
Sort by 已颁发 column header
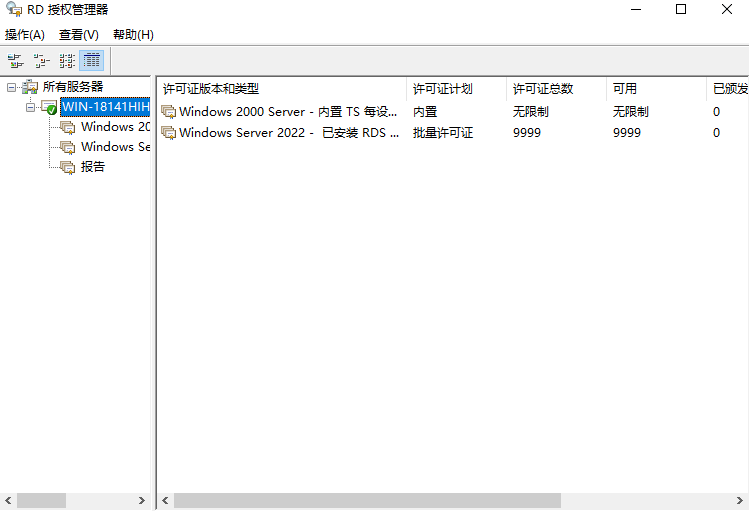click(728, 89)
